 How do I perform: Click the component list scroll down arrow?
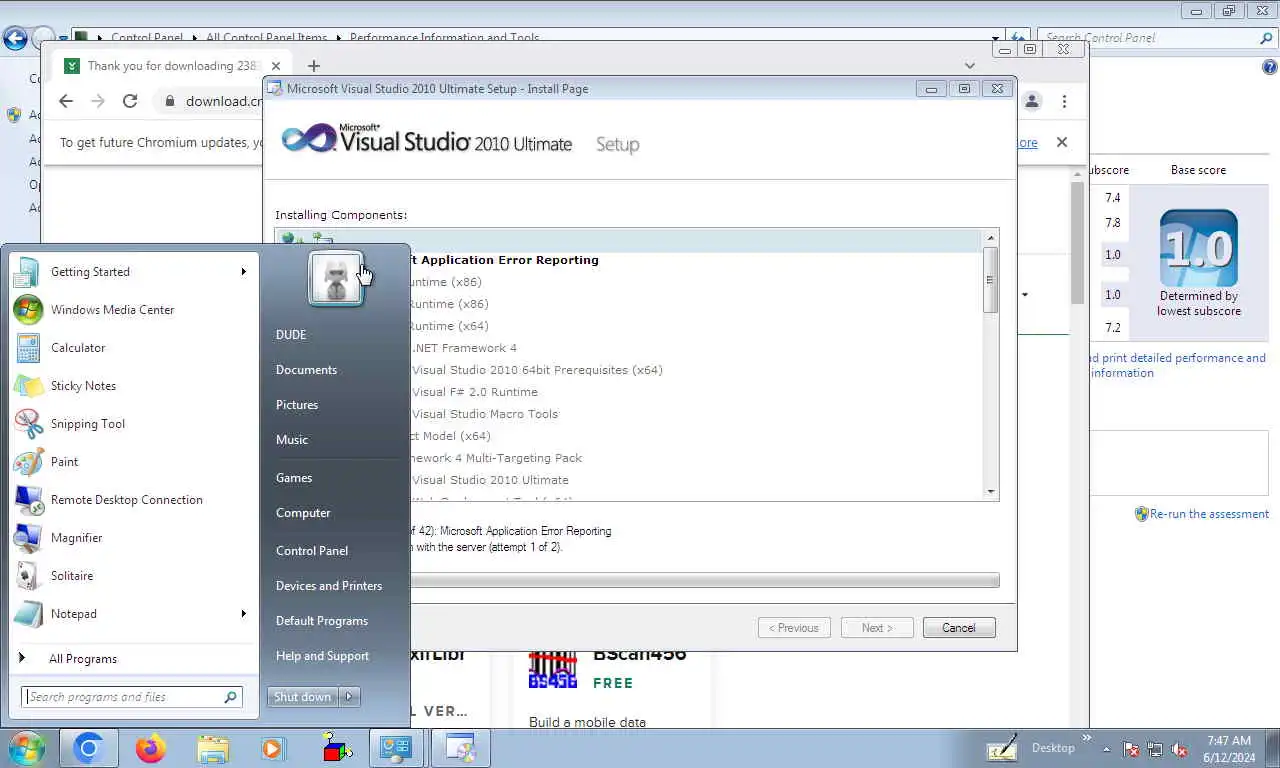pyautogui.click(x=991, y=492)
